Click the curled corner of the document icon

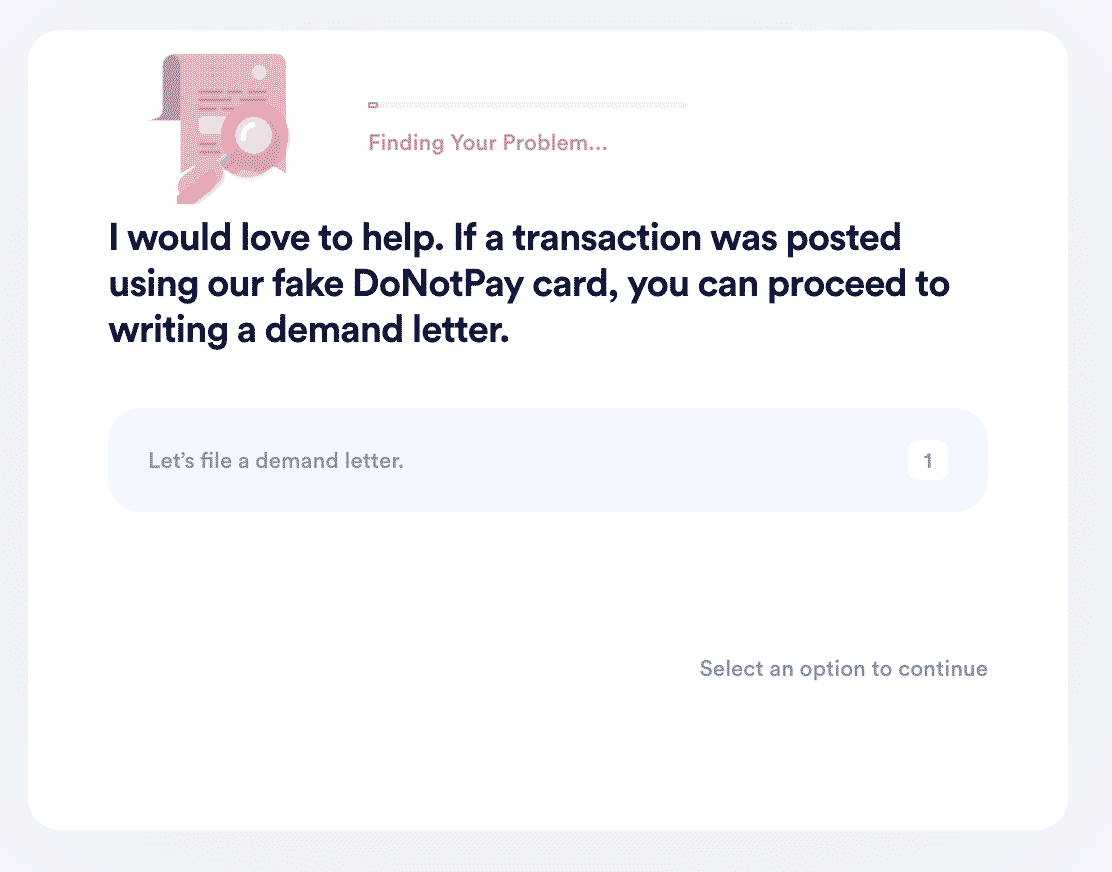[165, 89]
